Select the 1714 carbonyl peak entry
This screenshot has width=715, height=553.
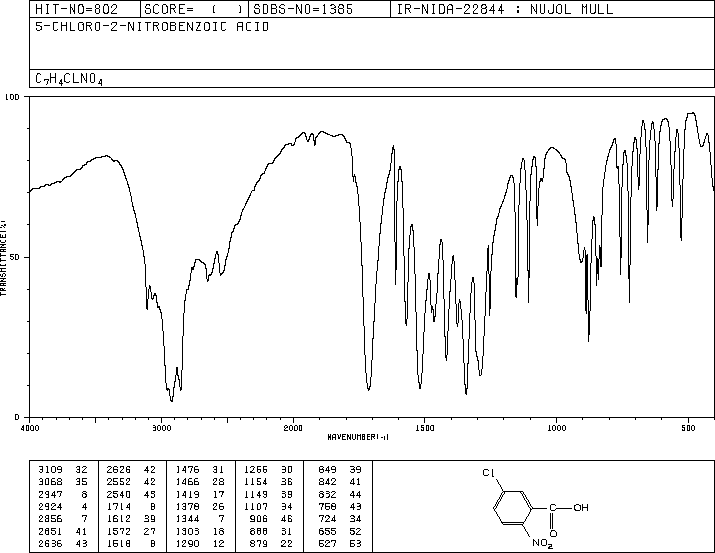119,506
